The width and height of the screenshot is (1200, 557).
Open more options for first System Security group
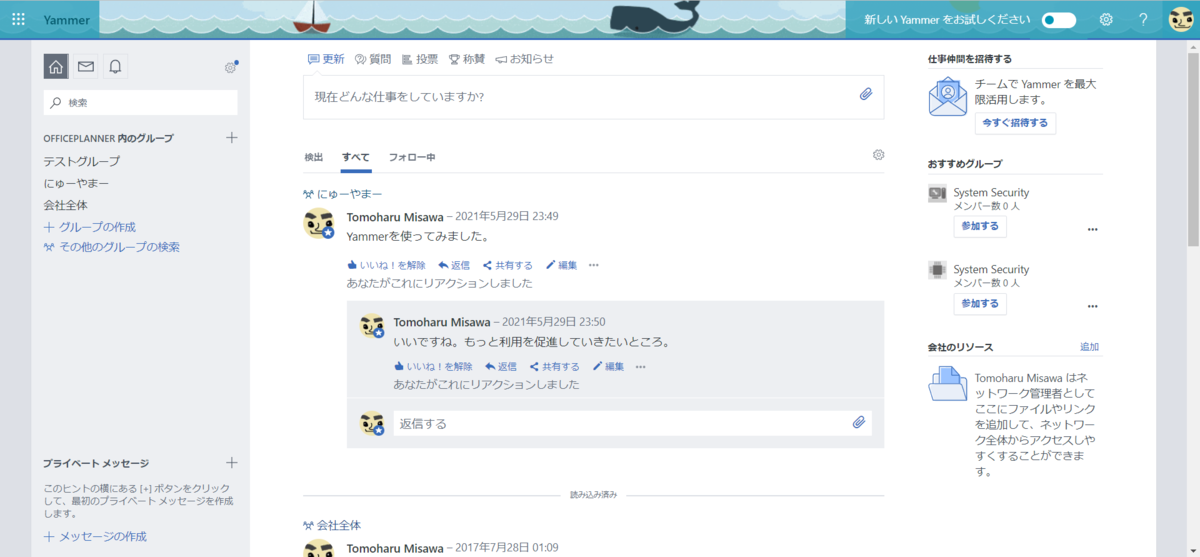pyautogui.click(x=1092, y=229)
